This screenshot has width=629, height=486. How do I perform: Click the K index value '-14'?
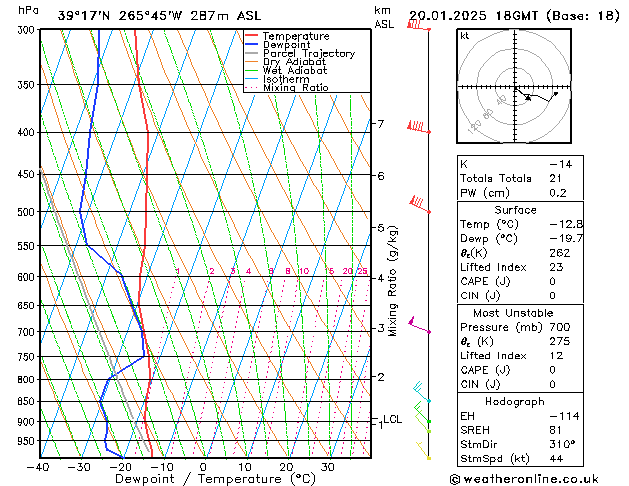(560, 164)
